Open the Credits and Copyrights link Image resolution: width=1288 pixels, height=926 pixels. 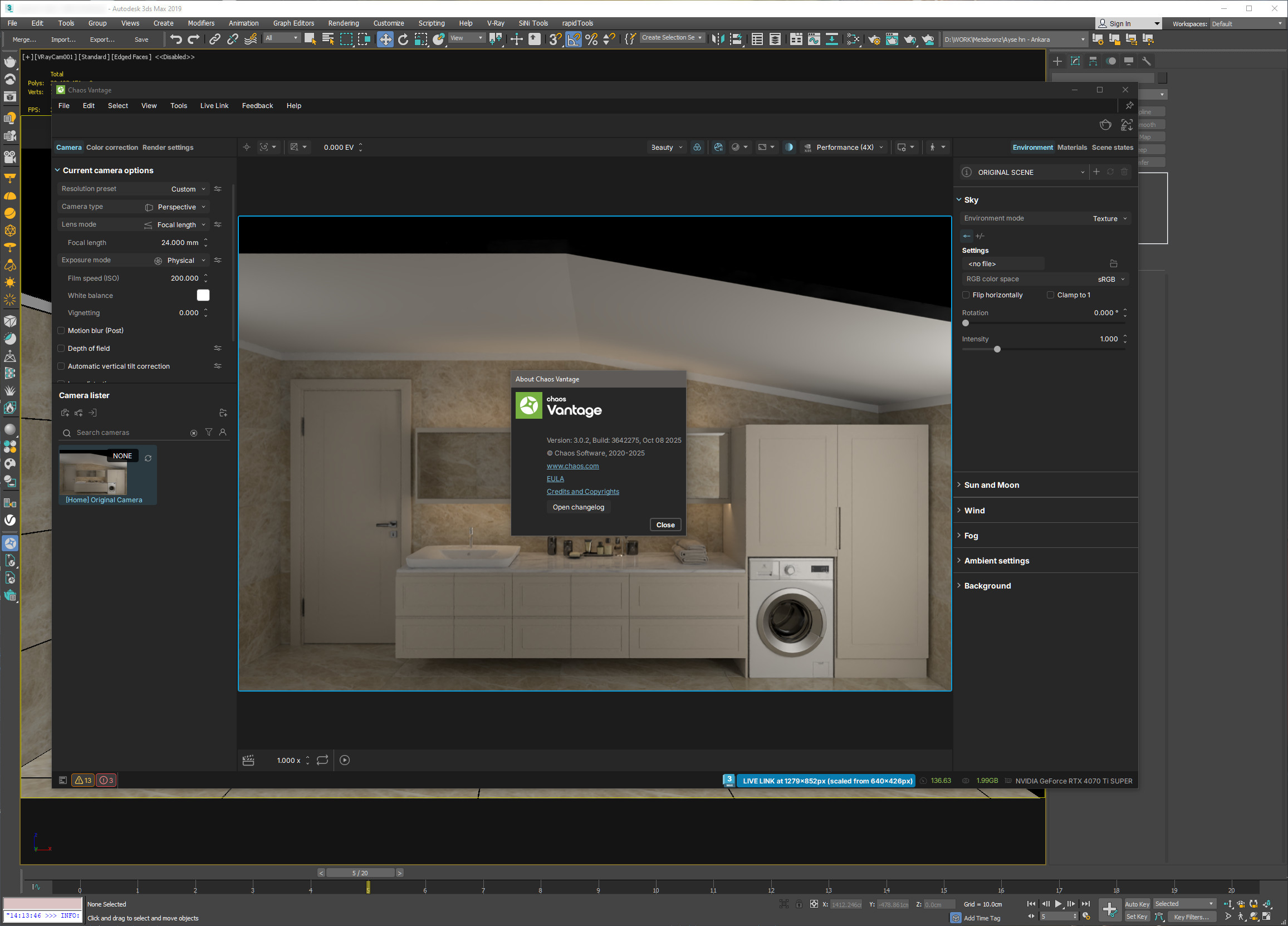582,492
